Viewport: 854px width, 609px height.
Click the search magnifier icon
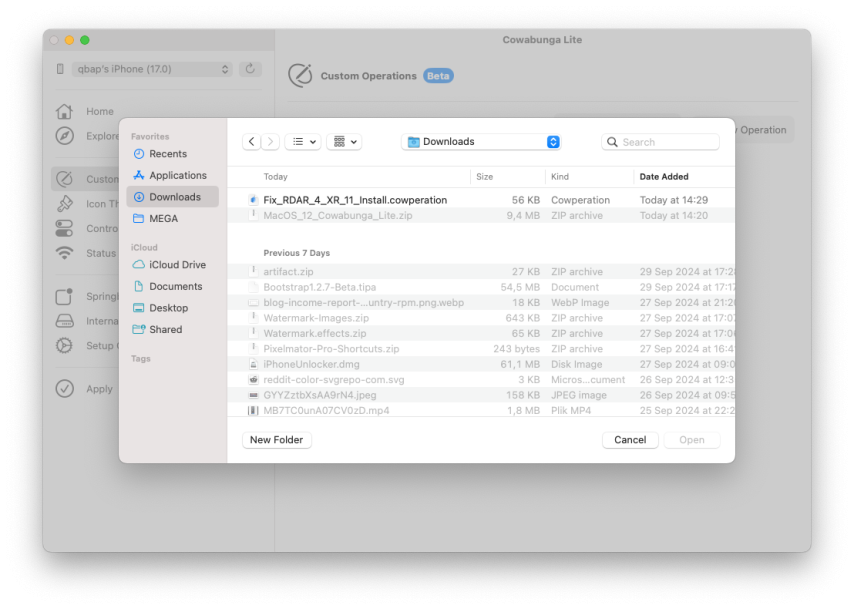(612, 142)
